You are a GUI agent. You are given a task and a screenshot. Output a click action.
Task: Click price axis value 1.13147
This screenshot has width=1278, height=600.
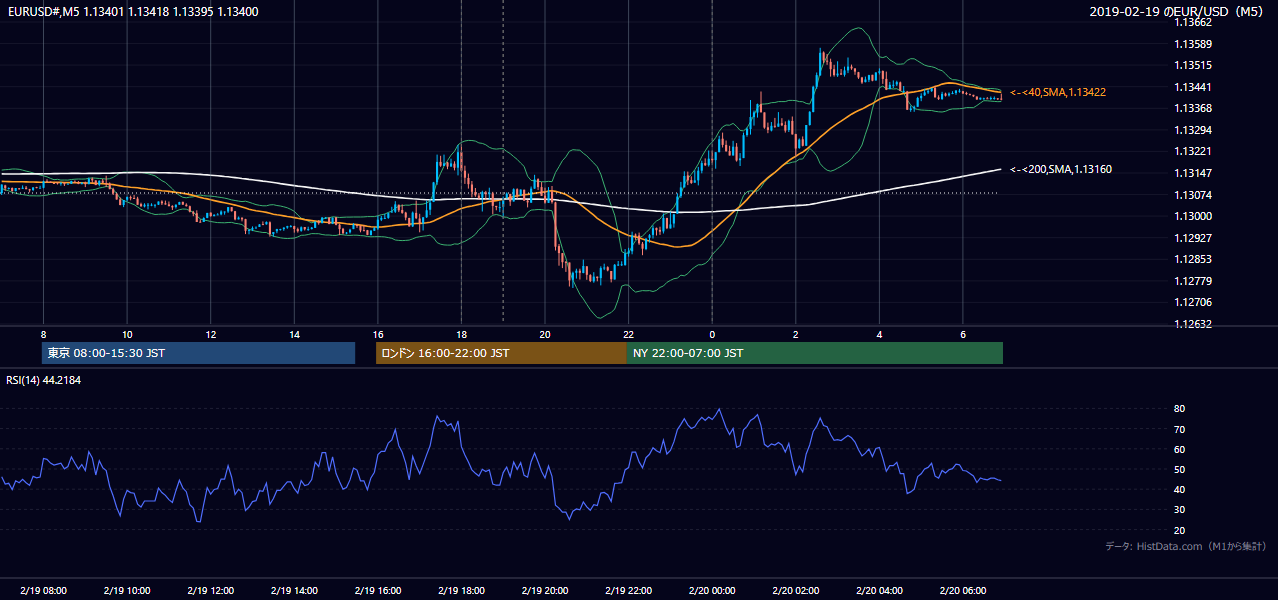point(1192,173)
